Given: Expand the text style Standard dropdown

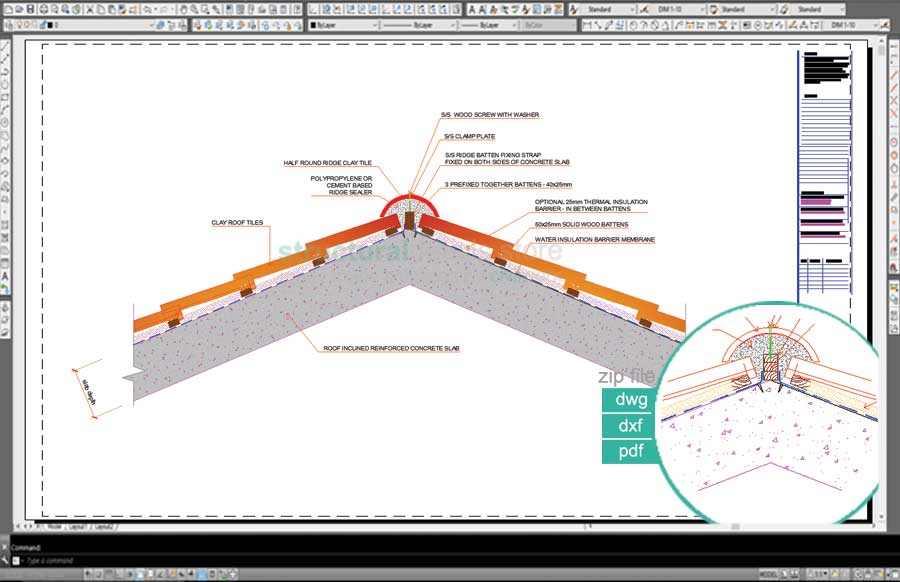Looking at the screenshot, I should coord(612,9).
